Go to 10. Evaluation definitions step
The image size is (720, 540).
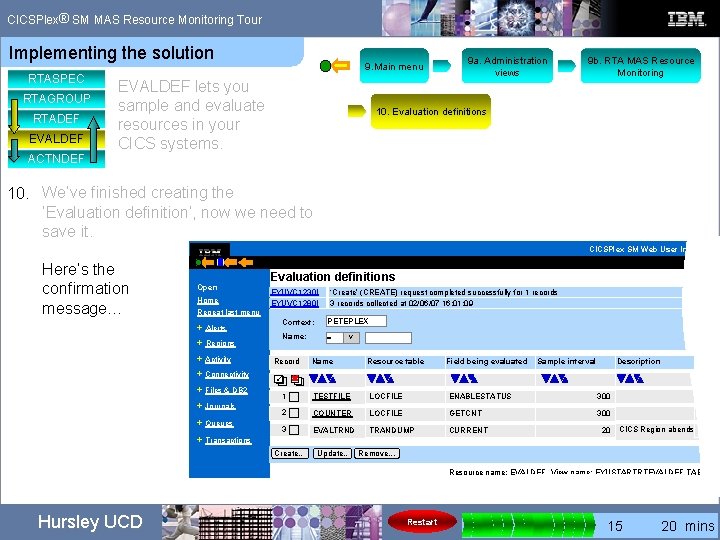[431, 111]
